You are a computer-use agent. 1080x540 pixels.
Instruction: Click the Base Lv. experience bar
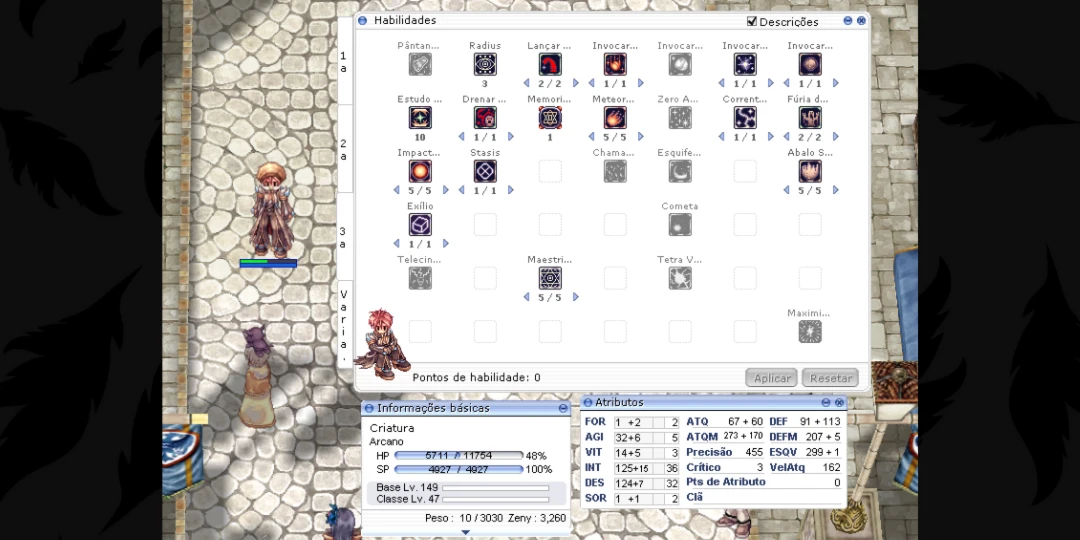[x=496, y=488]
